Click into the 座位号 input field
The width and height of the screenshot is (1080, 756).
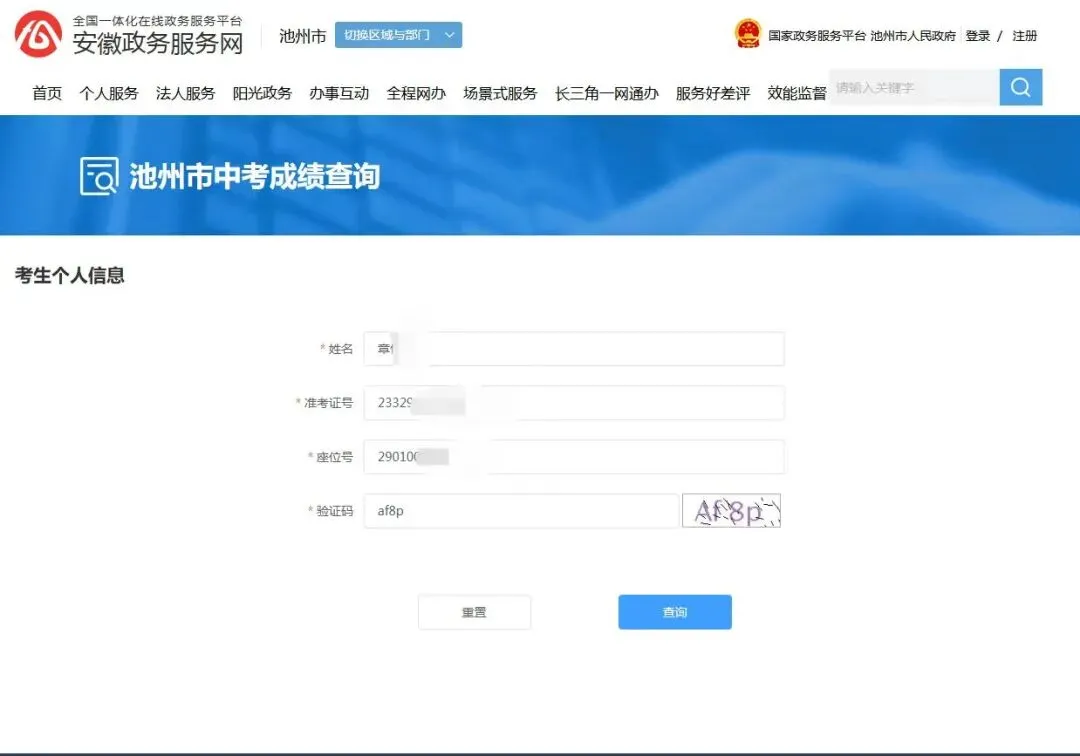[x=574, y=456]
